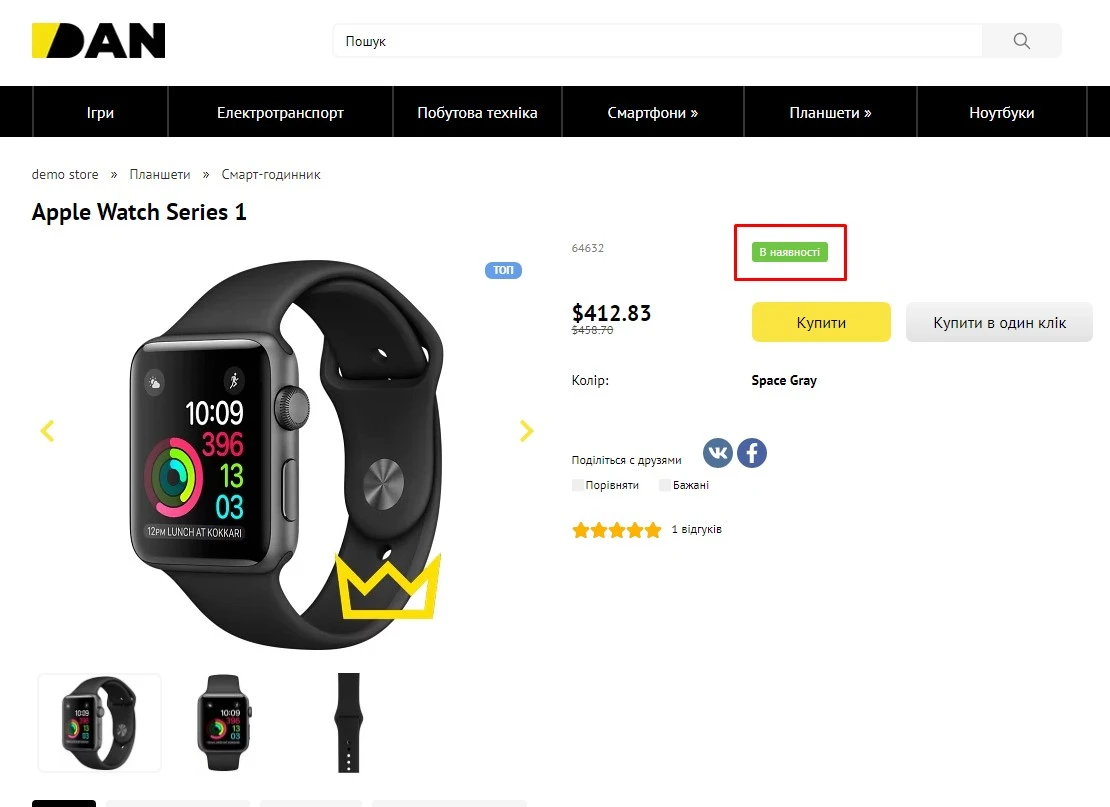1110x807 pixels.
Task: Tick the Порівняти compare checkbox
Action: [x=578, y=485]
